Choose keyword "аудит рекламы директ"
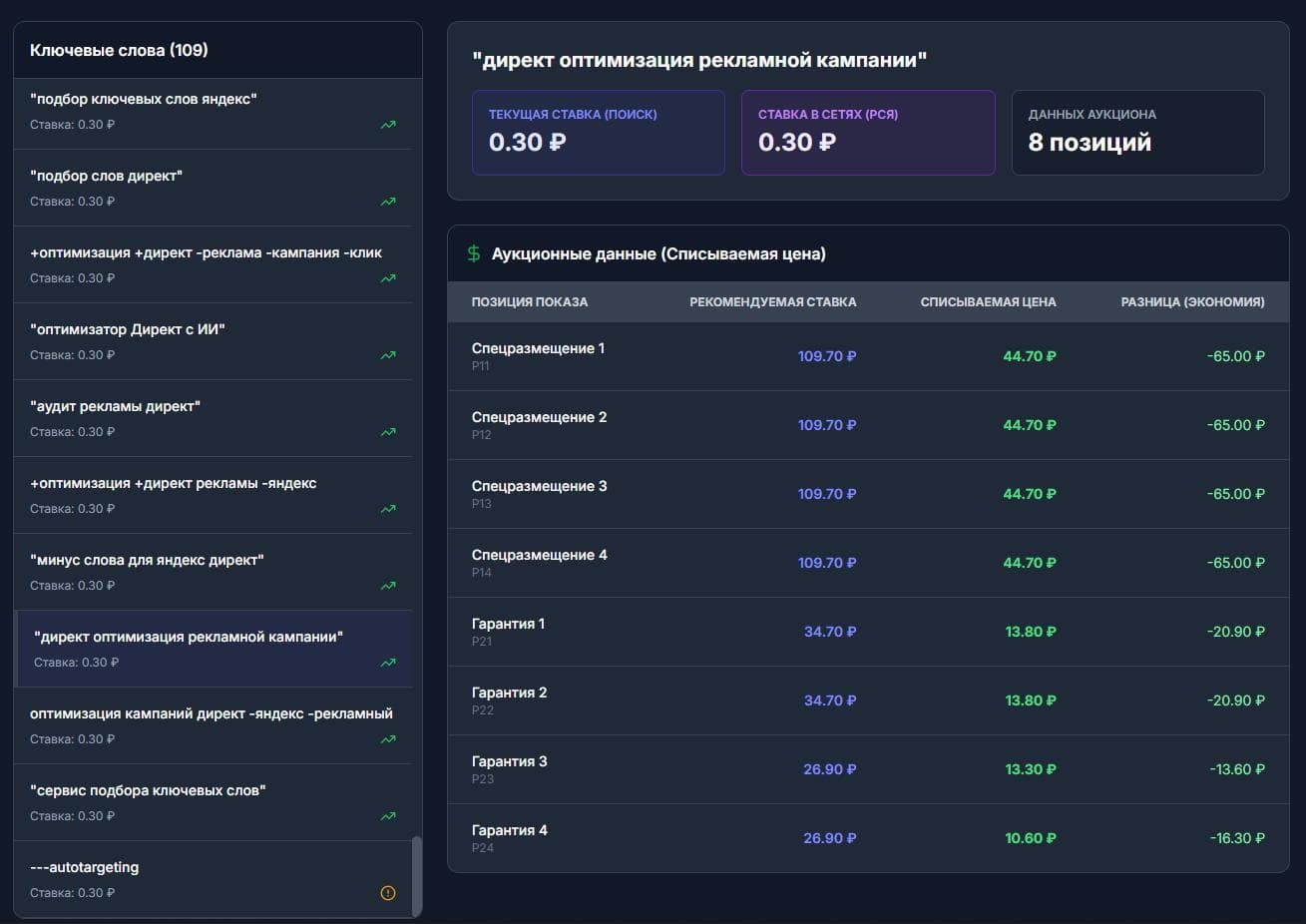 point(213,418)
